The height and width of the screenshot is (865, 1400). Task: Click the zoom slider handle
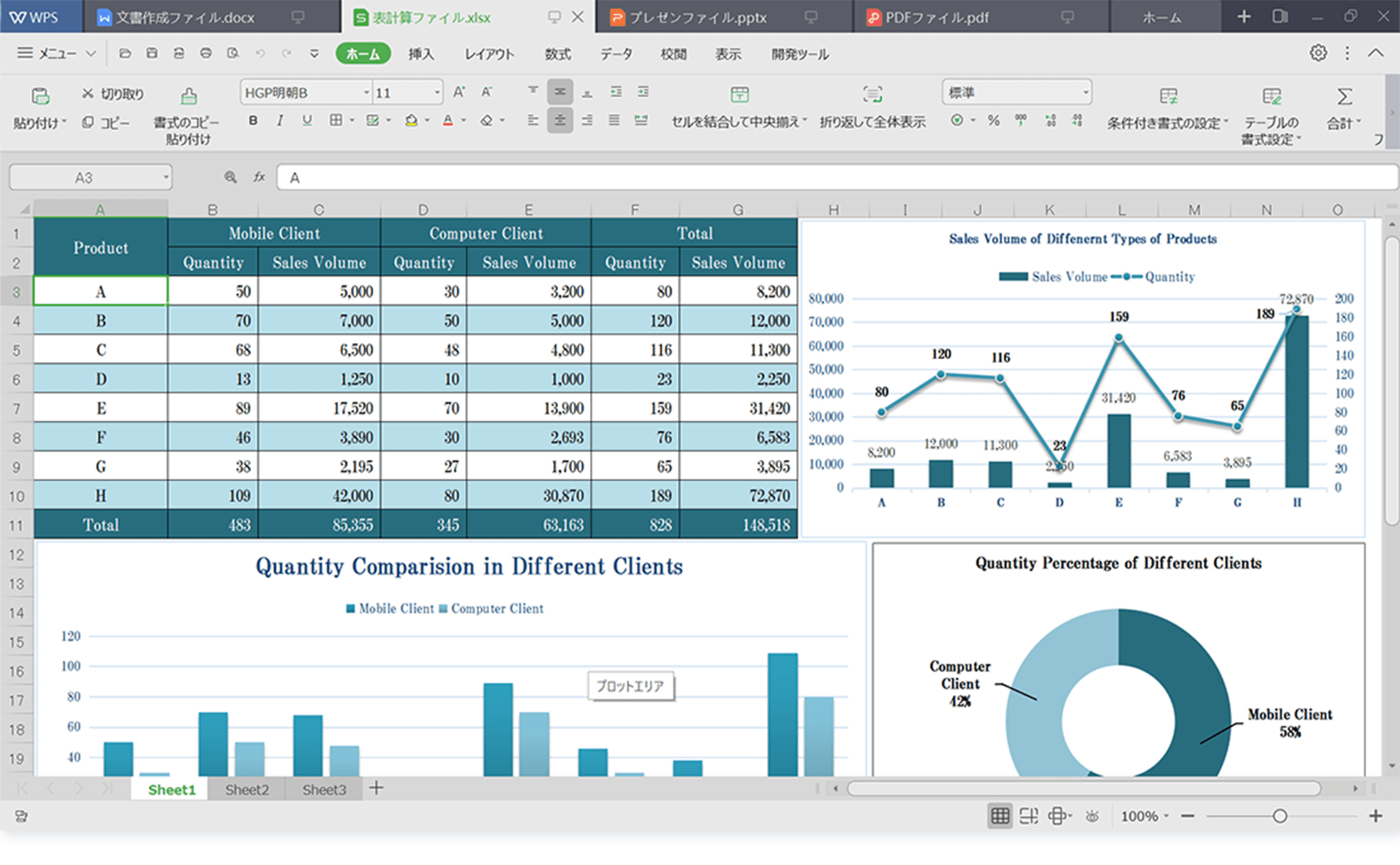pos(1279,816)
